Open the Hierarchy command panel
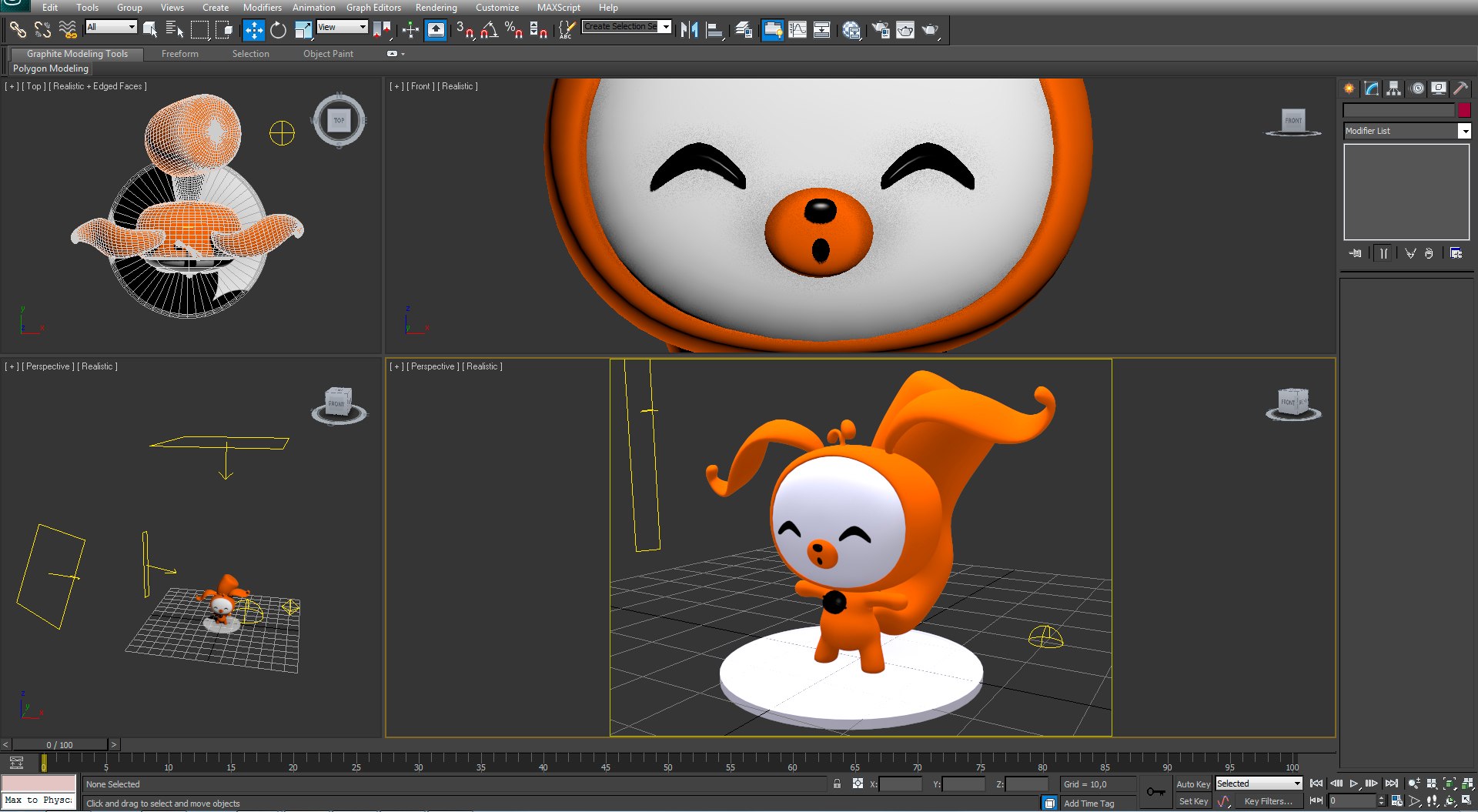1478x812 pixels. coord(1393,89)
